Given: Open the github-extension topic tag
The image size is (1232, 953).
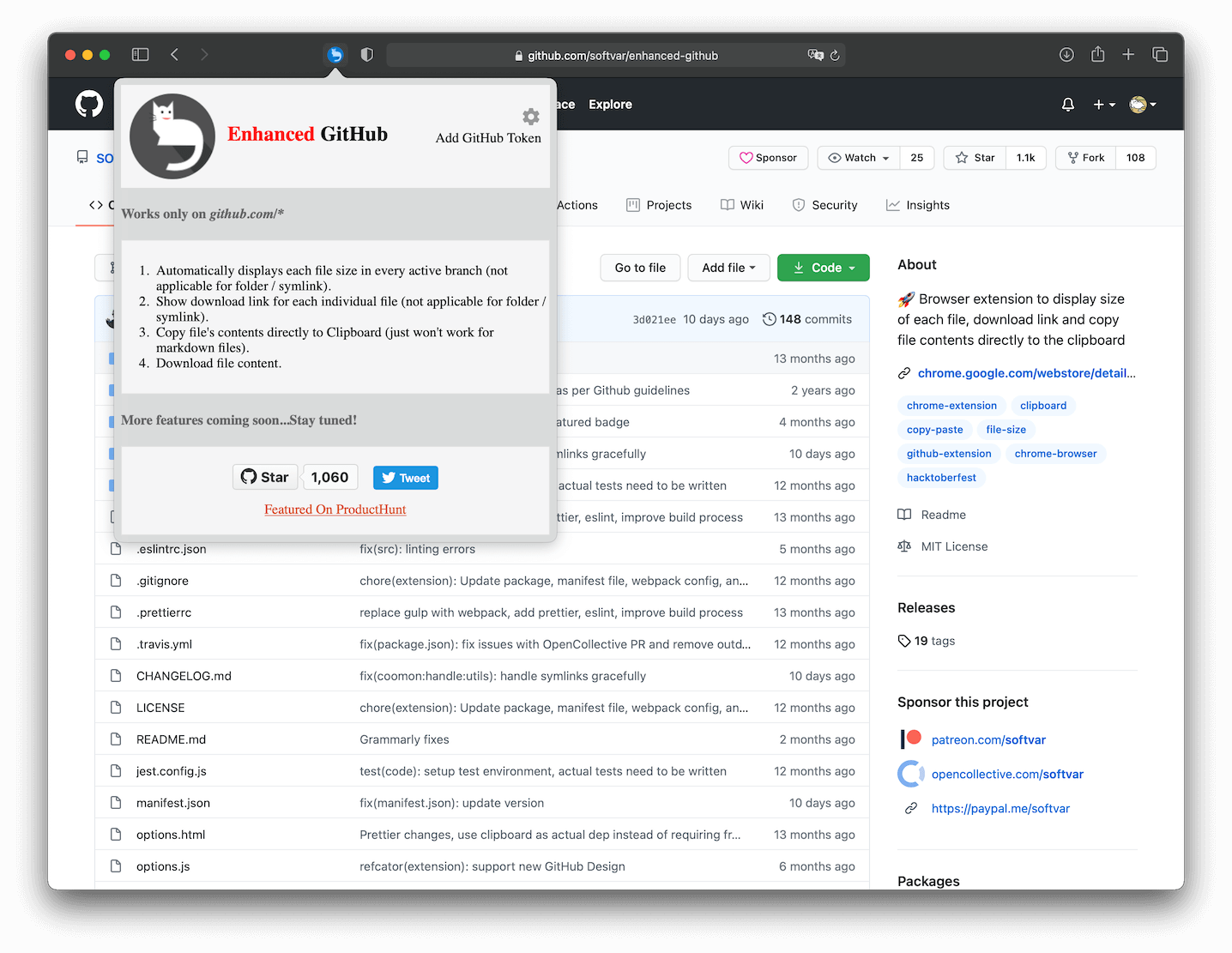Looking at the screenshot, I should [949, 454].
